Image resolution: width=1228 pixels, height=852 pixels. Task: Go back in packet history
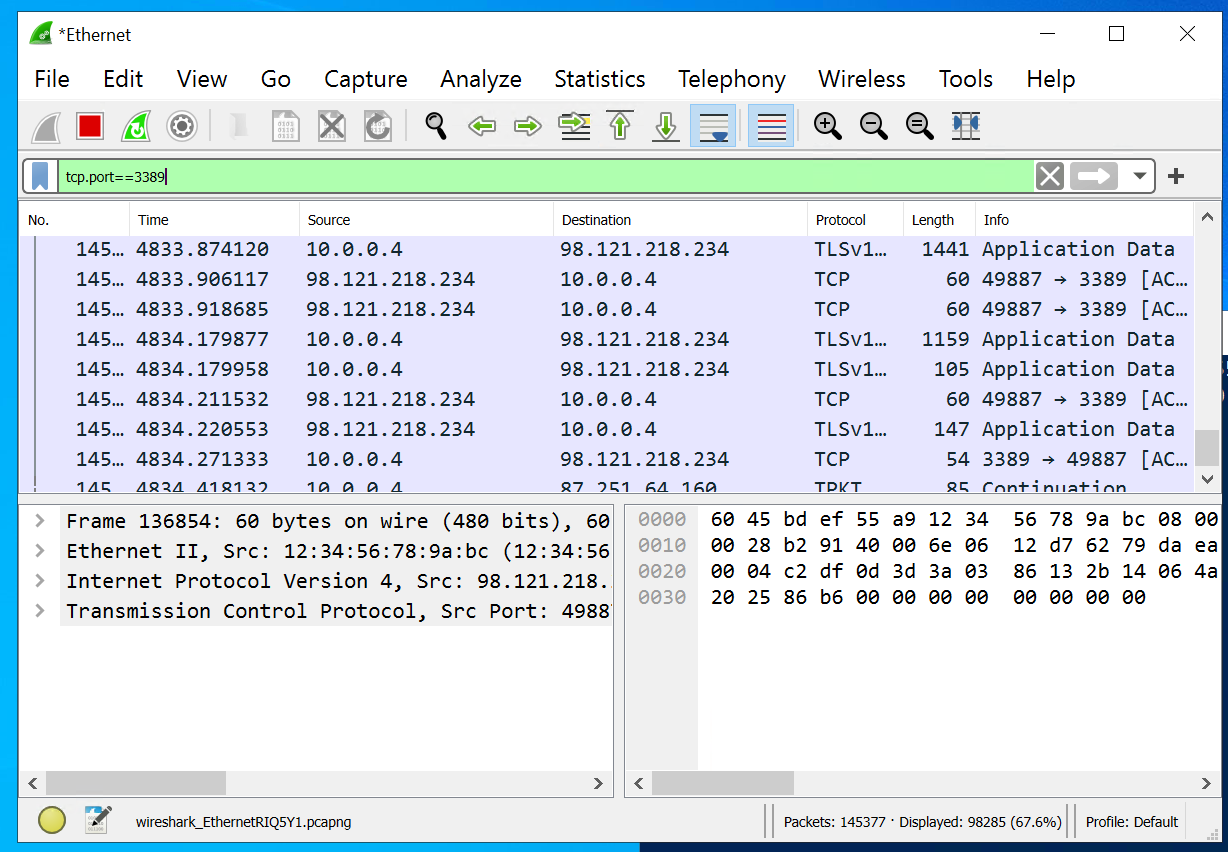click(x=481, y=126)
